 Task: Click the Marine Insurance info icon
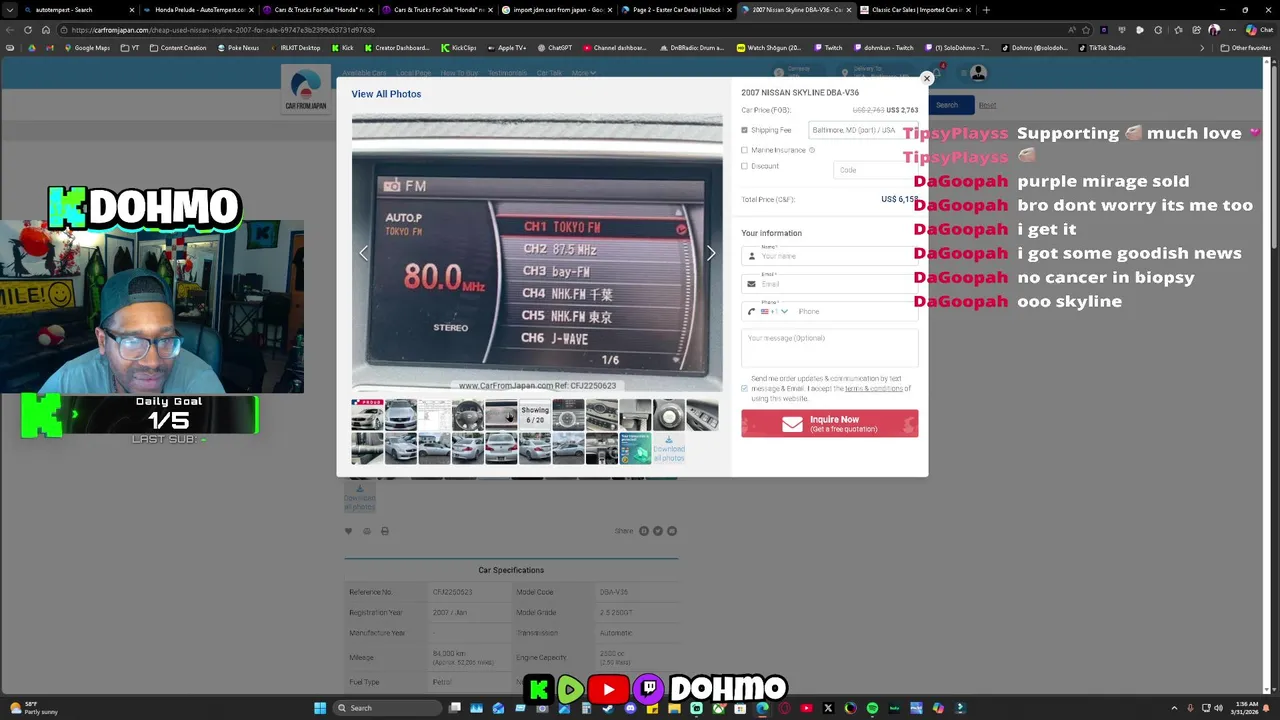tap(811, 150)
